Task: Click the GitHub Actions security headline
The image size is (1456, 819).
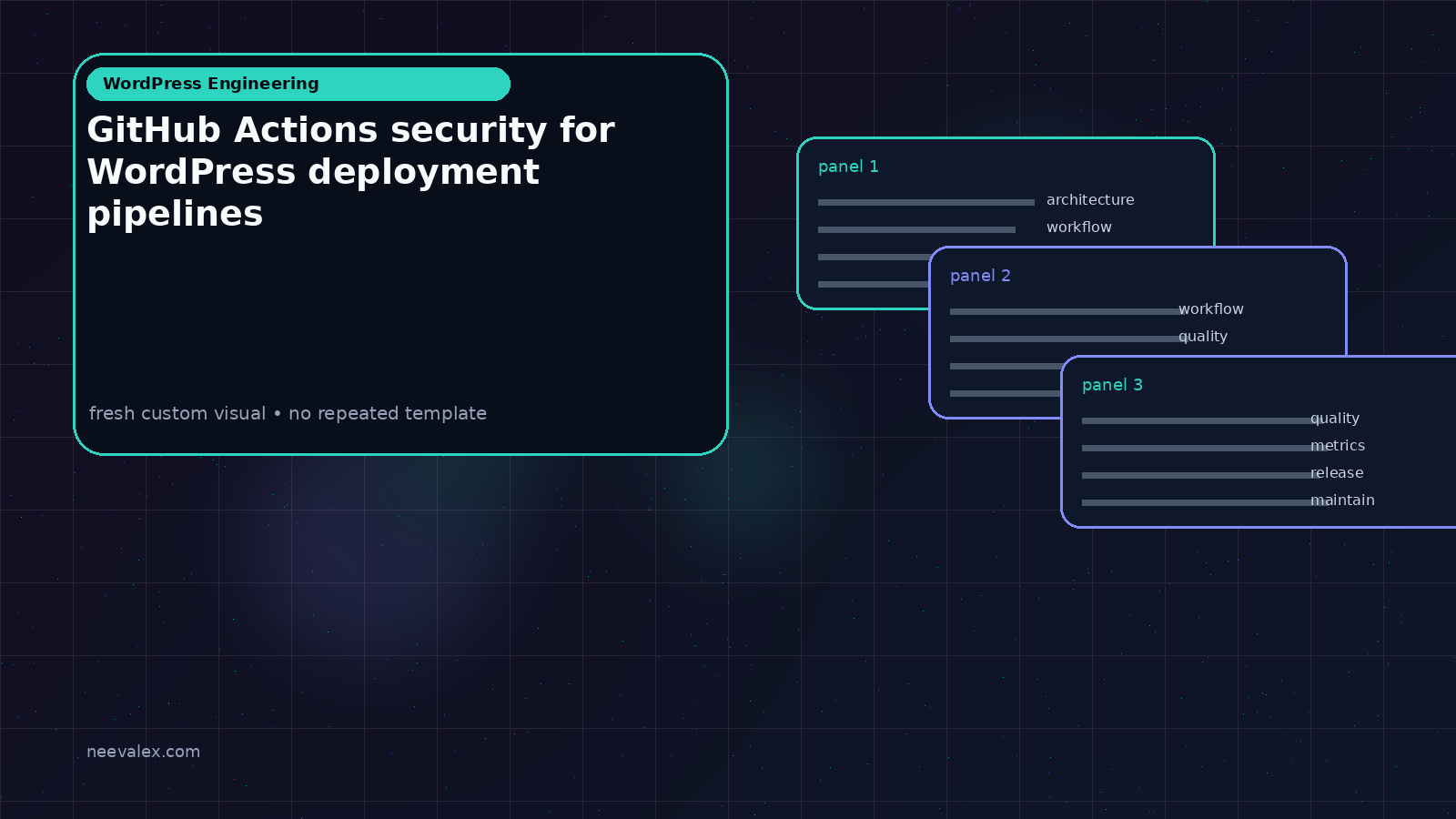Action: (x=350, y=172)
